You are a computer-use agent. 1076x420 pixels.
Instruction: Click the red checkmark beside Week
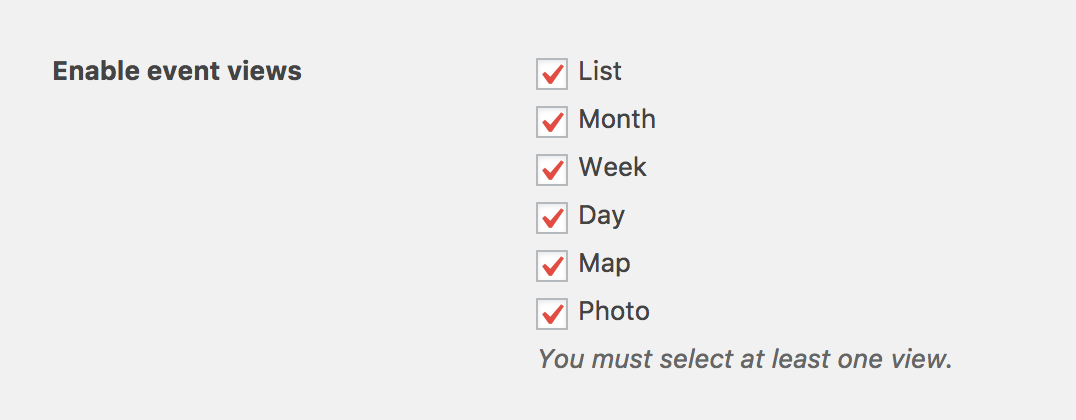[x=553, y=170]
